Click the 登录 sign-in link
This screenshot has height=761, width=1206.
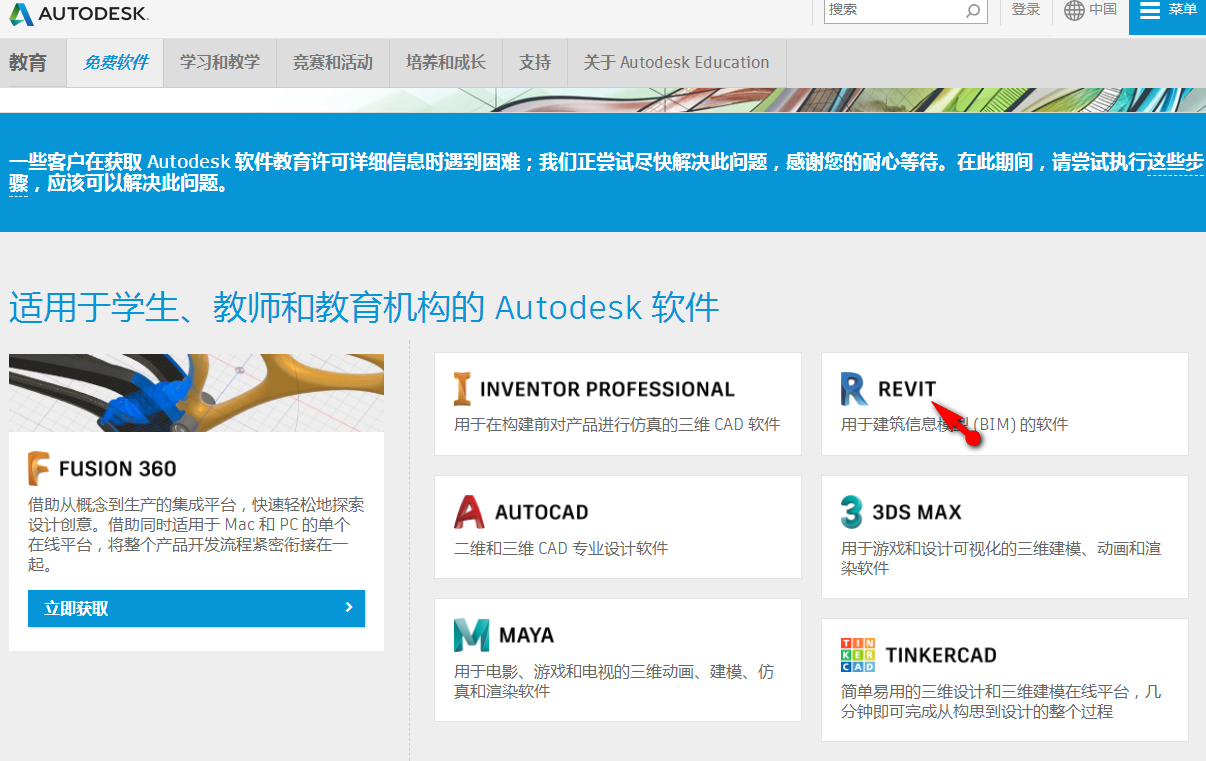pyautogui.click(x=1026, y=10)
